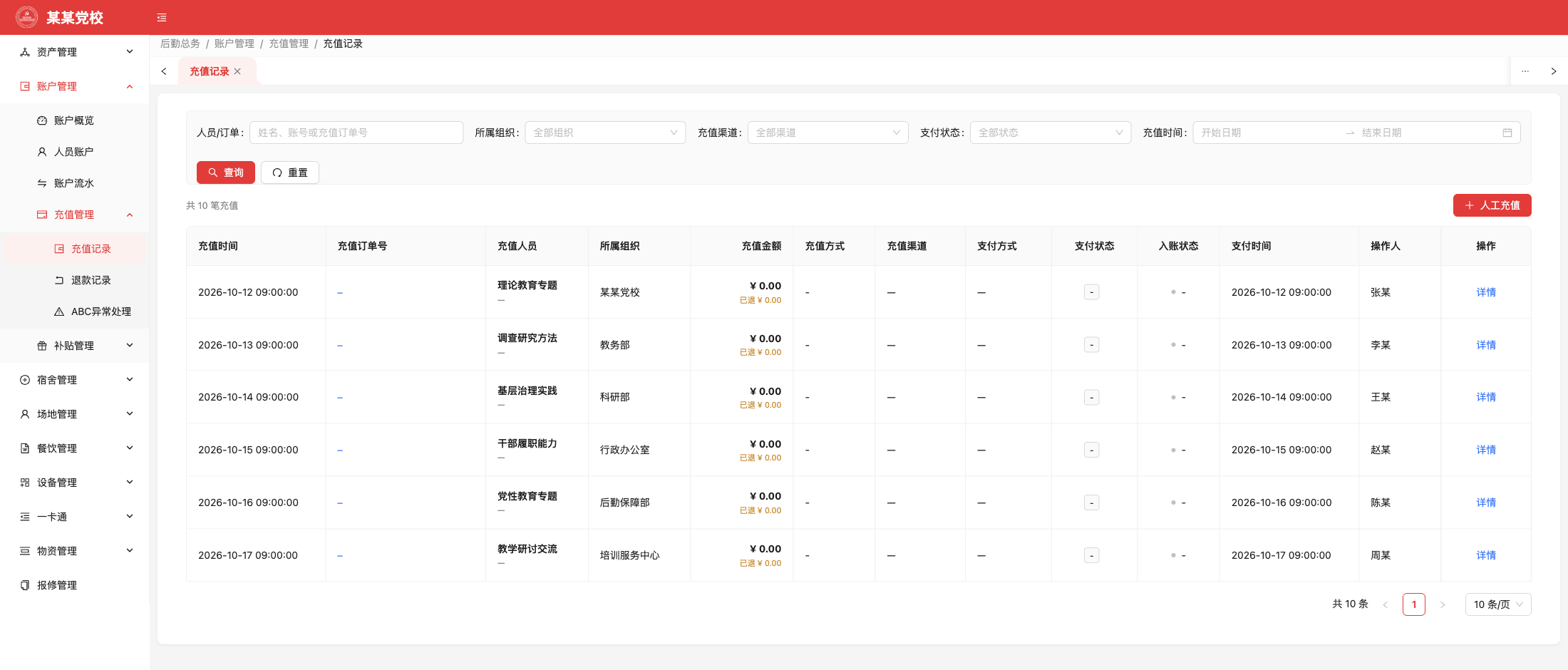Click the 一卡通 icon
The width and height of the screenshot is (1568, 670).
[25, 517]
